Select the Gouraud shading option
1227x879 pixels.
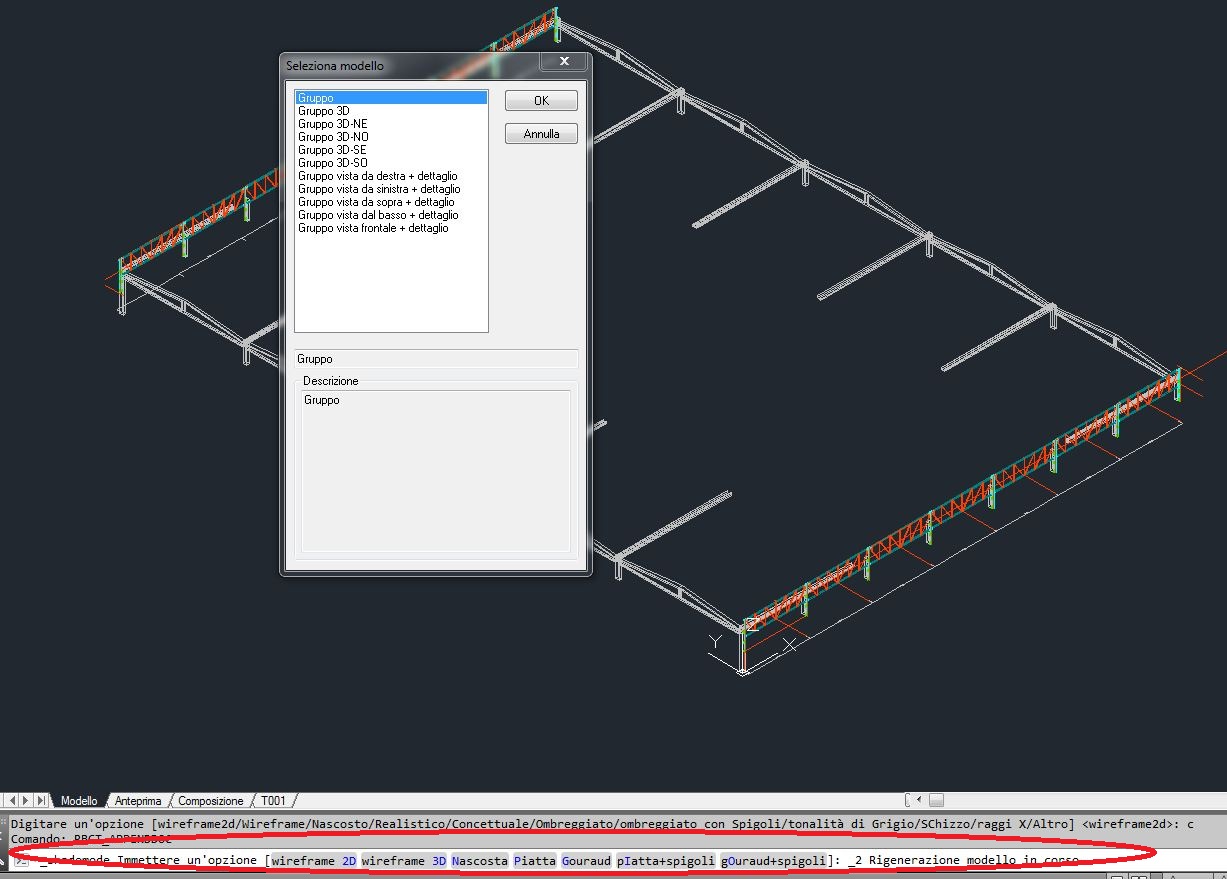[585, 861]
